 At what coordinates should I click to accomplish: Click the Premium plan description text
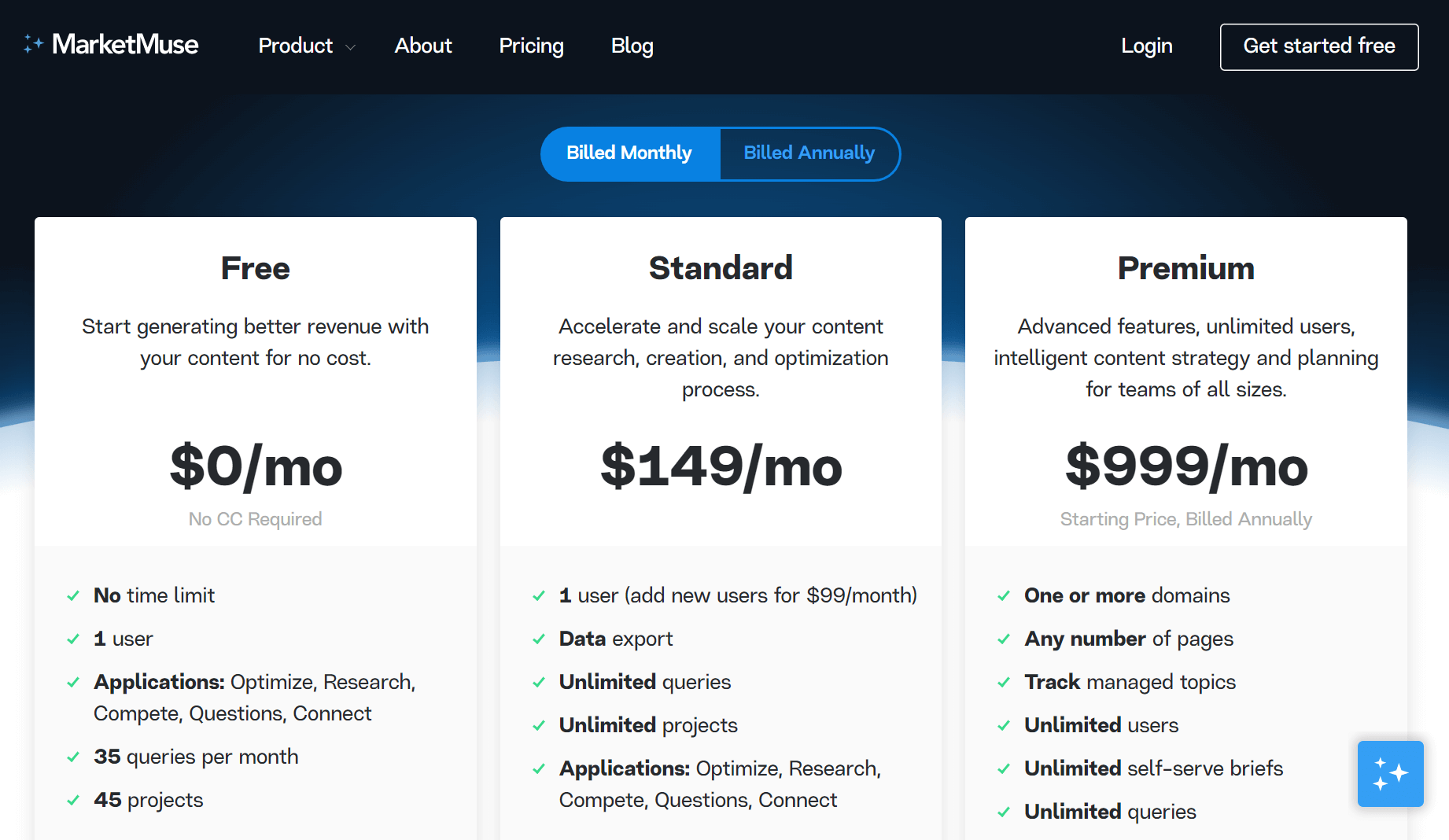[1186, 358]
